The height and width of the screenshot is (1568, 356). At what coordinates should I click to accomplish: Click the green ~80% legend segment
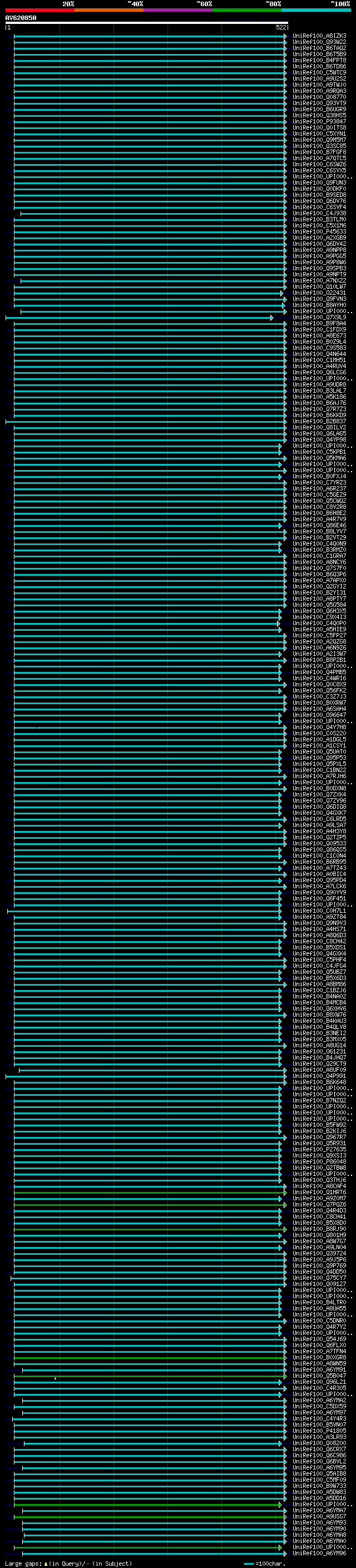247,10
